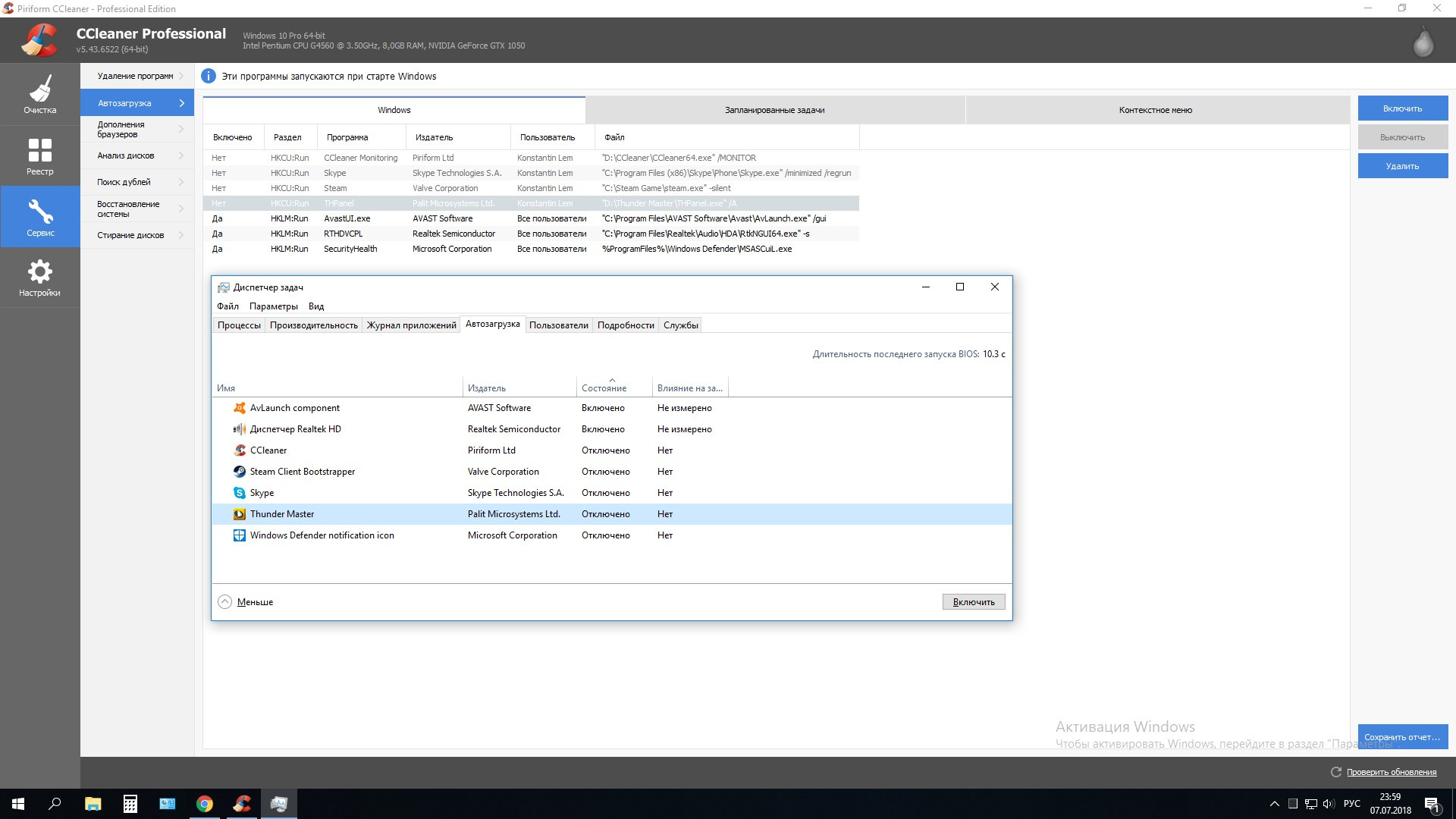Image resolution: width=1456 pixels, height=819 pixels.
Task: Switch to Windows tab in CCleaner
Action: click(x=394, y=110)
